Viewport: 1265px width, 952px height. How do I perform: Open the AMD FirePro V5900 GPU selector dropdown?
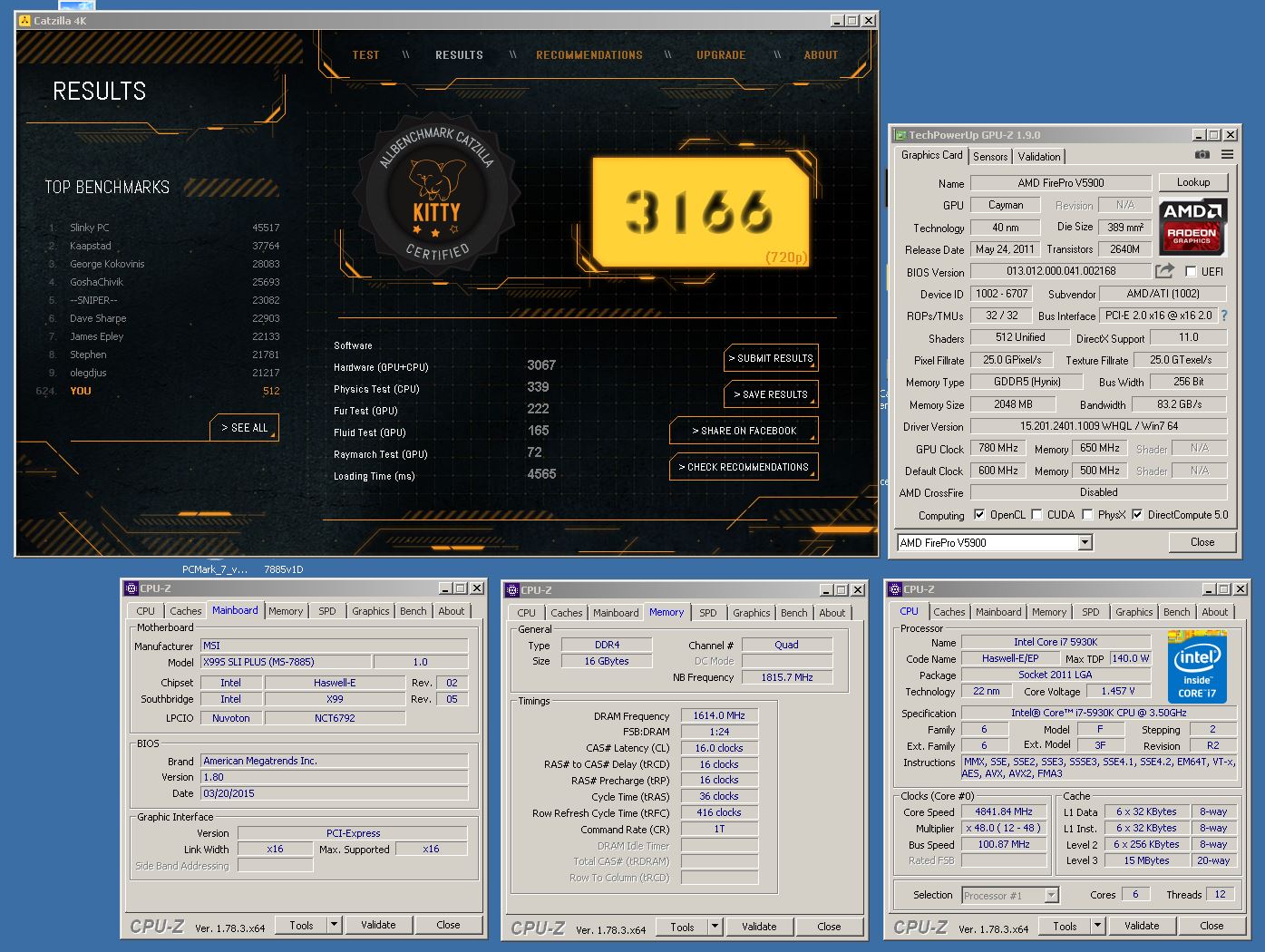(1085, 542)
